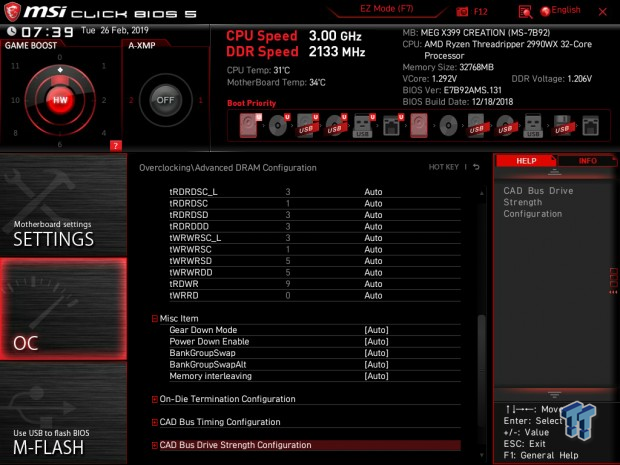The width and height of the screenshot is (620, 465).
Task: Open Power Down Enable Auto dropdown
Action: (376, 342)
